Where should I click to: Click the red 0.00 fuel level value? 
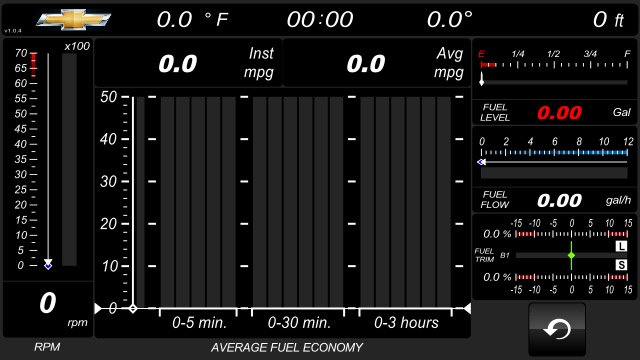click(559, 113)
